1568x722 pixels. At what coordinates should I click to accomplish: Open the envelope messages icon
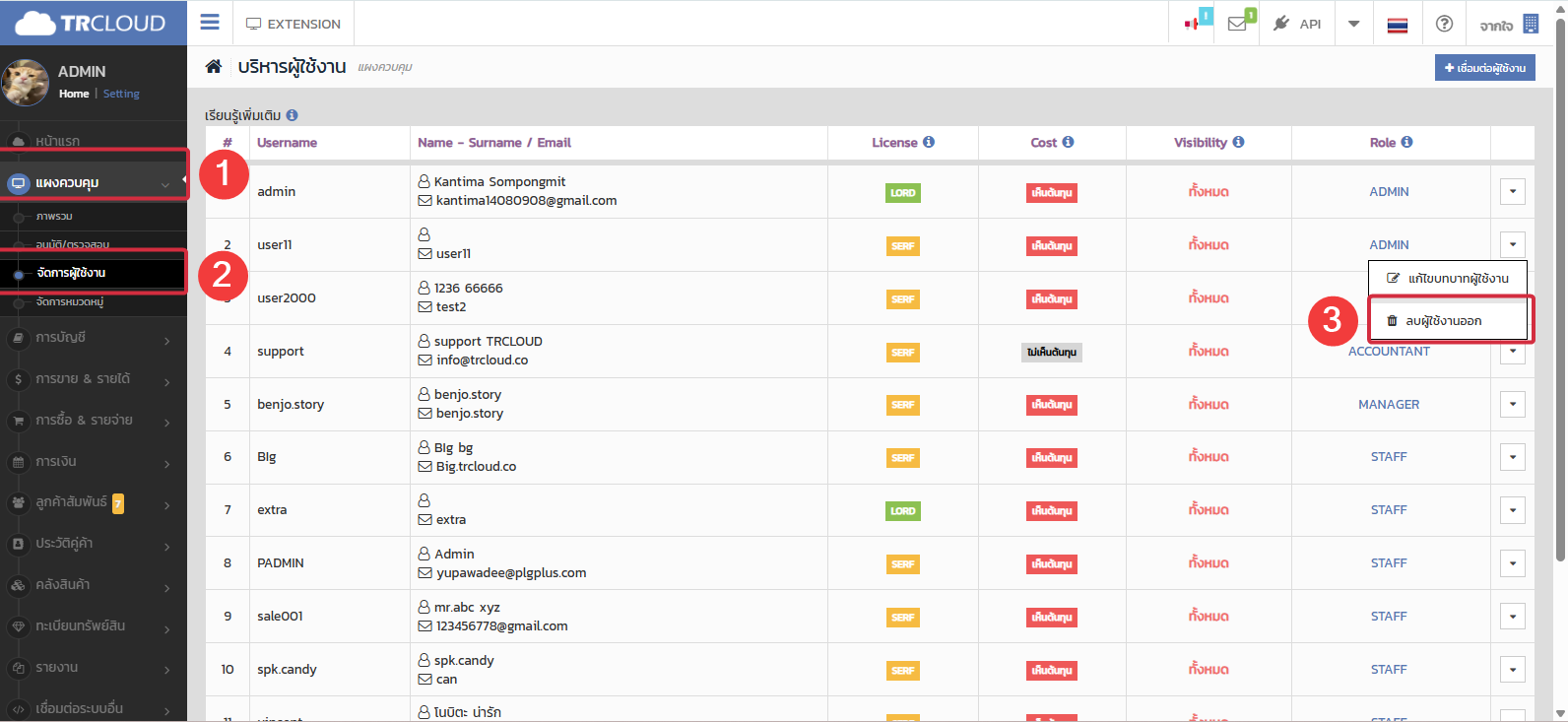[x=1238, y=24]
